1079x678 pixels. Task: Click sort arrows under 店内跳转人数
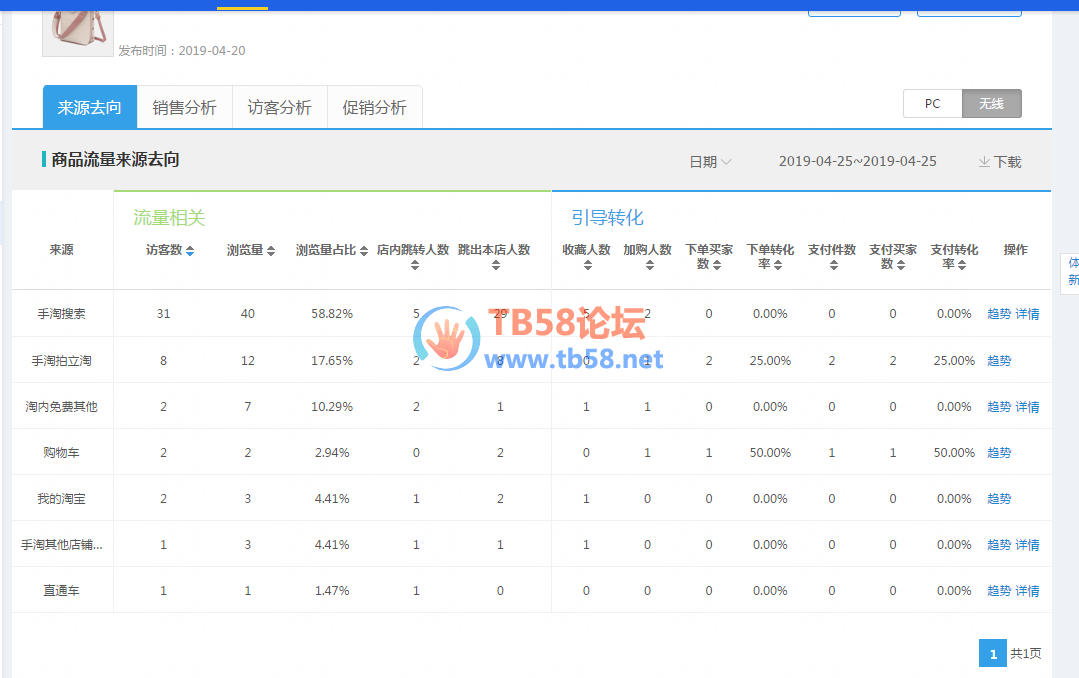(x=414, y=265)
